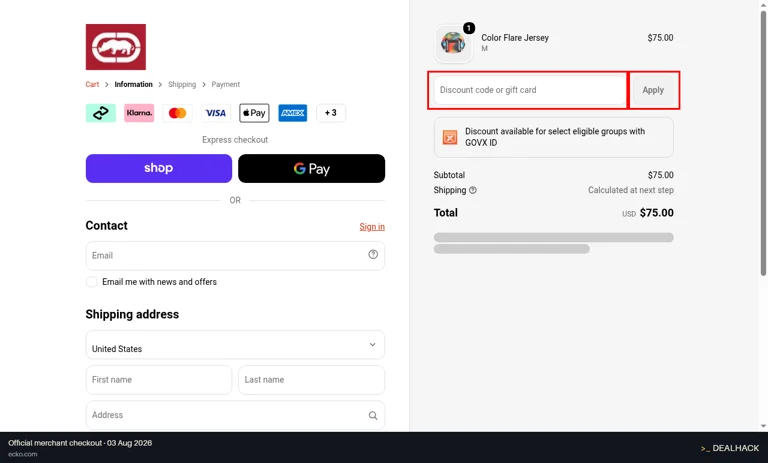Image resolution: width=768 pixels, height=463 pixels.
Task: Click the Express checkout label
Action: (x=235, y=140)
